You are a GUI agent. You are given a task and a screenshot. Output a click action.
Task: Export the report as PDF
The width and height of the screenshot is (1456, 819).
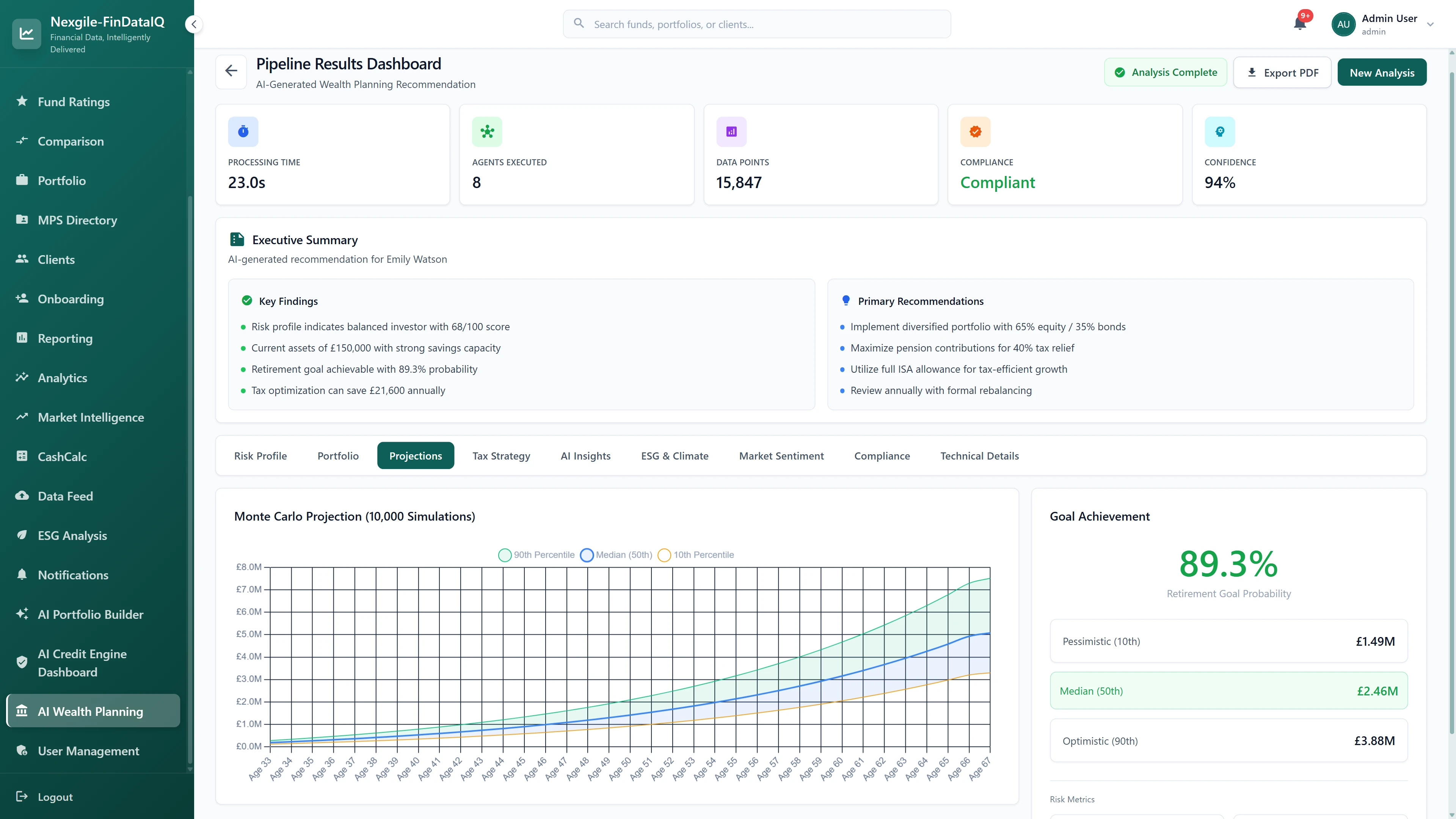(1282, 72)
